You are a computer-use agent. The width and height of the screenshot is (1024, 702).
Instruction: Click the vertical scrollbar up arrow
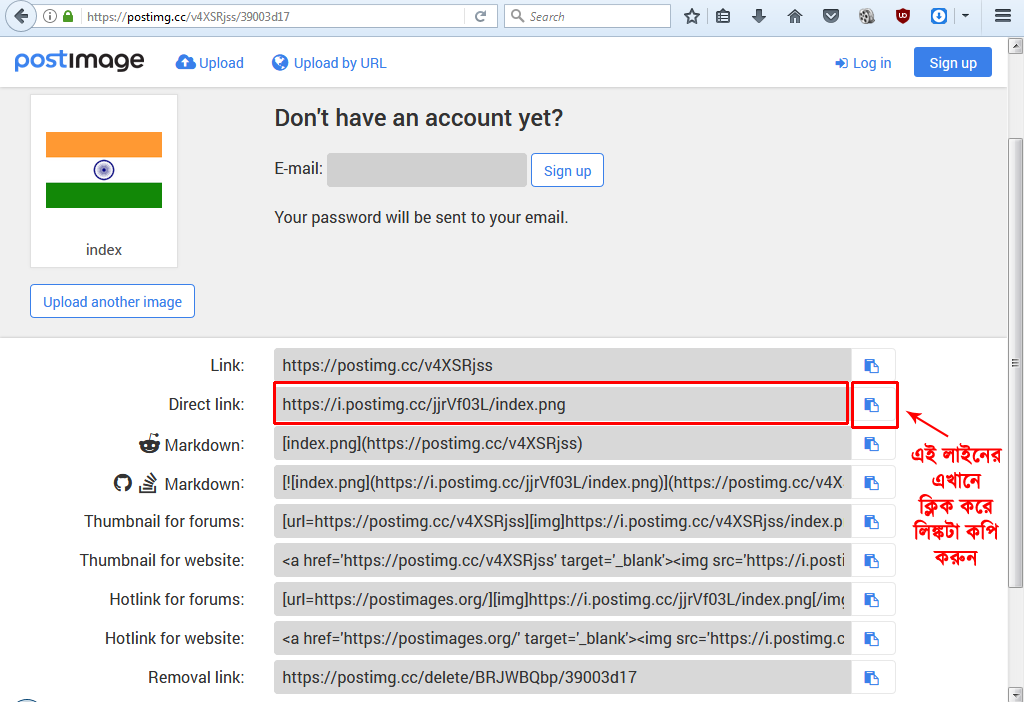1016,46
